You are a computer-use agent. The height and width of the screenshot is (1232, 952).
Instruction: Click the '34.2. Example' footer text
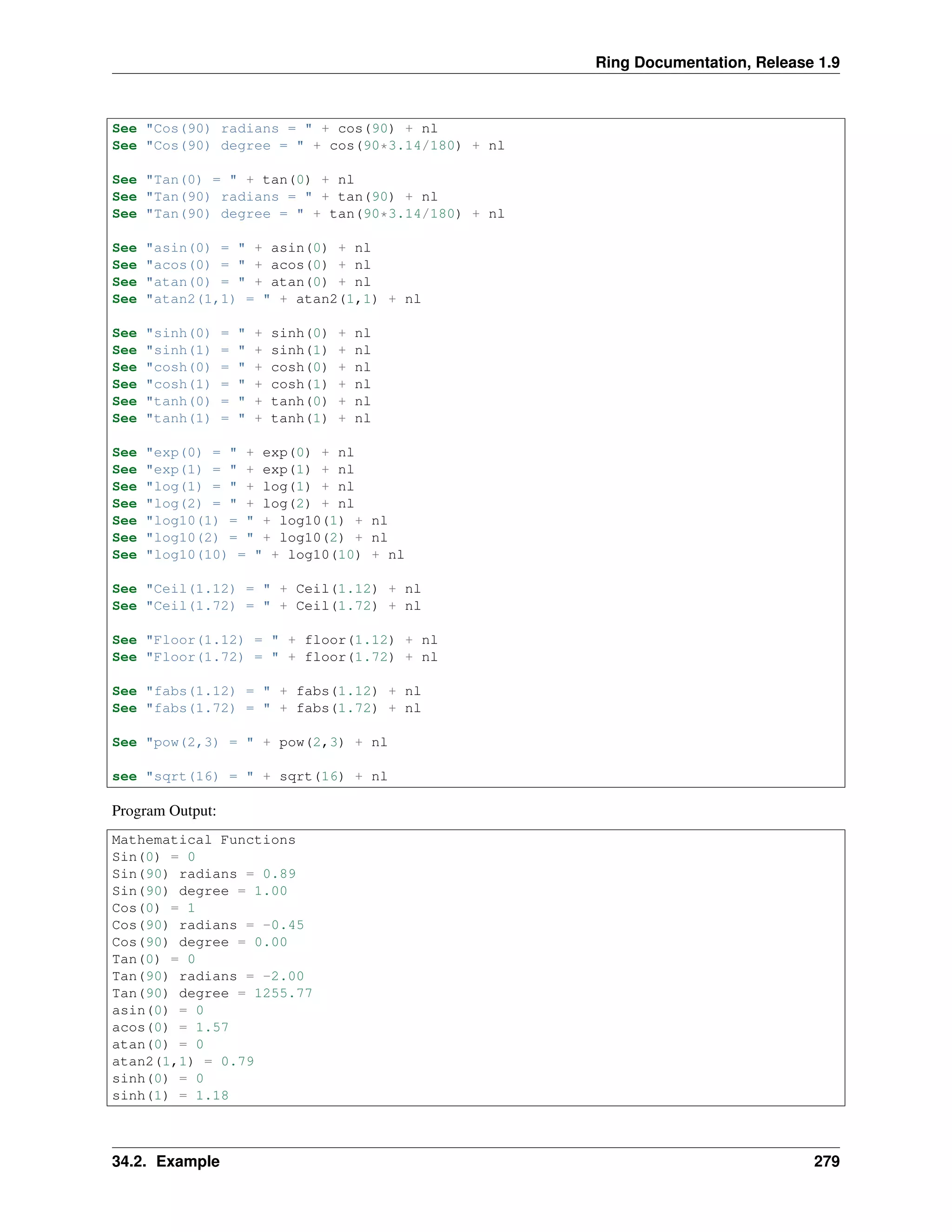[x=165, y=1161]
